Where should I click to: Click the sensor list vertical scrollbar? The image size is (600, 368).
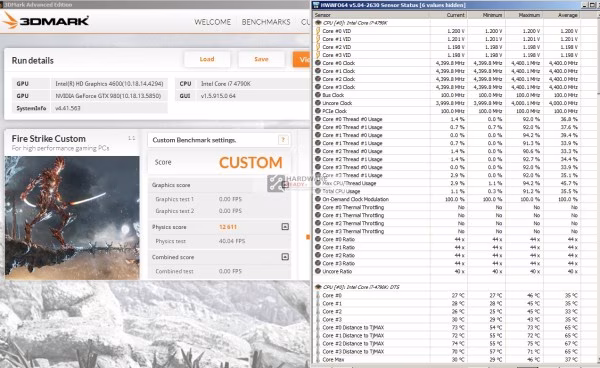[597, 187]
